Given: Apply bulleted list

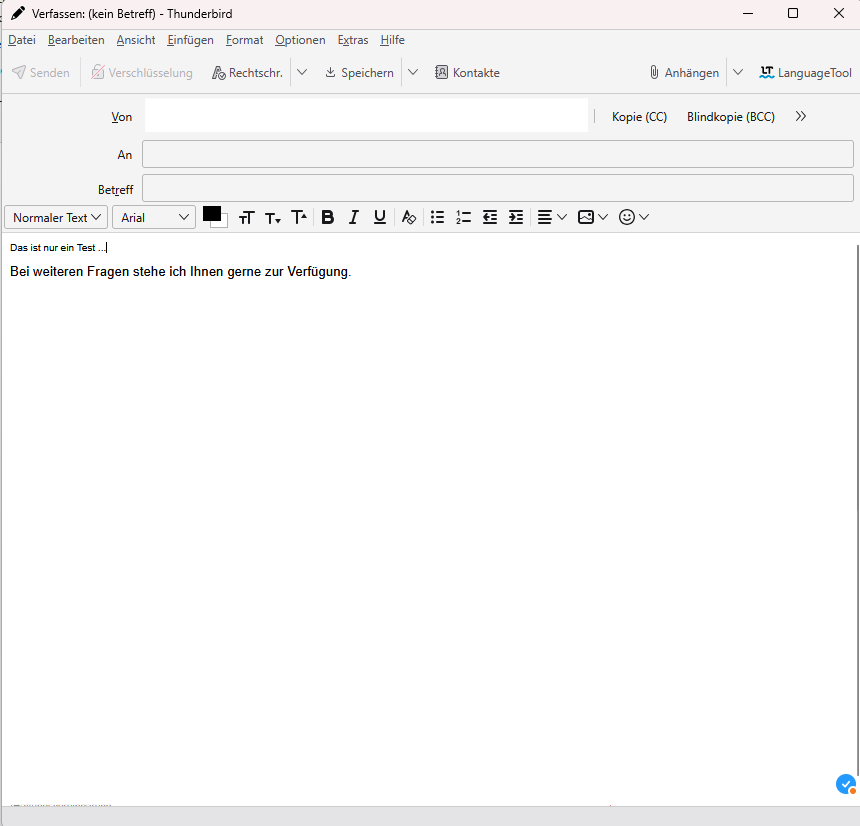Looking at the screenshot, I should (437, 217).
